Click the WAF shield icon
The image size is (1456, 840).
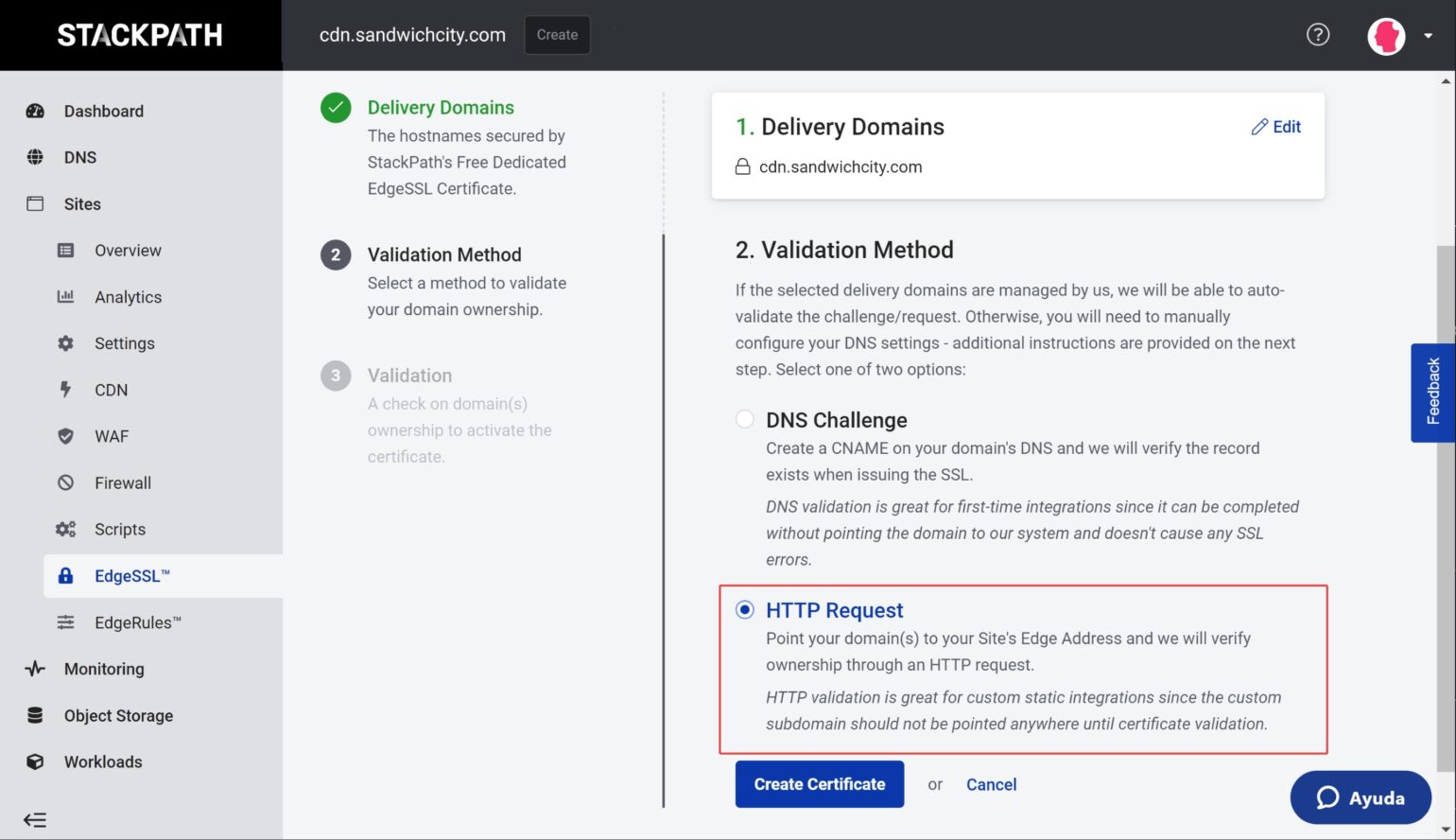tap(65, 436)
